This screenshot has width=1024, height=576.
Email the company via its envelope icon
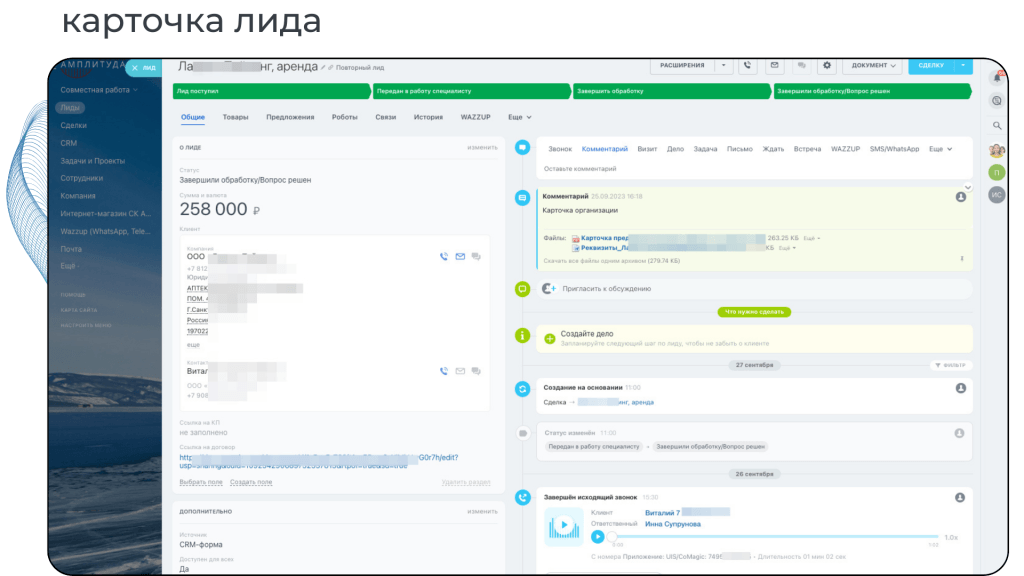tap(460, 257)
